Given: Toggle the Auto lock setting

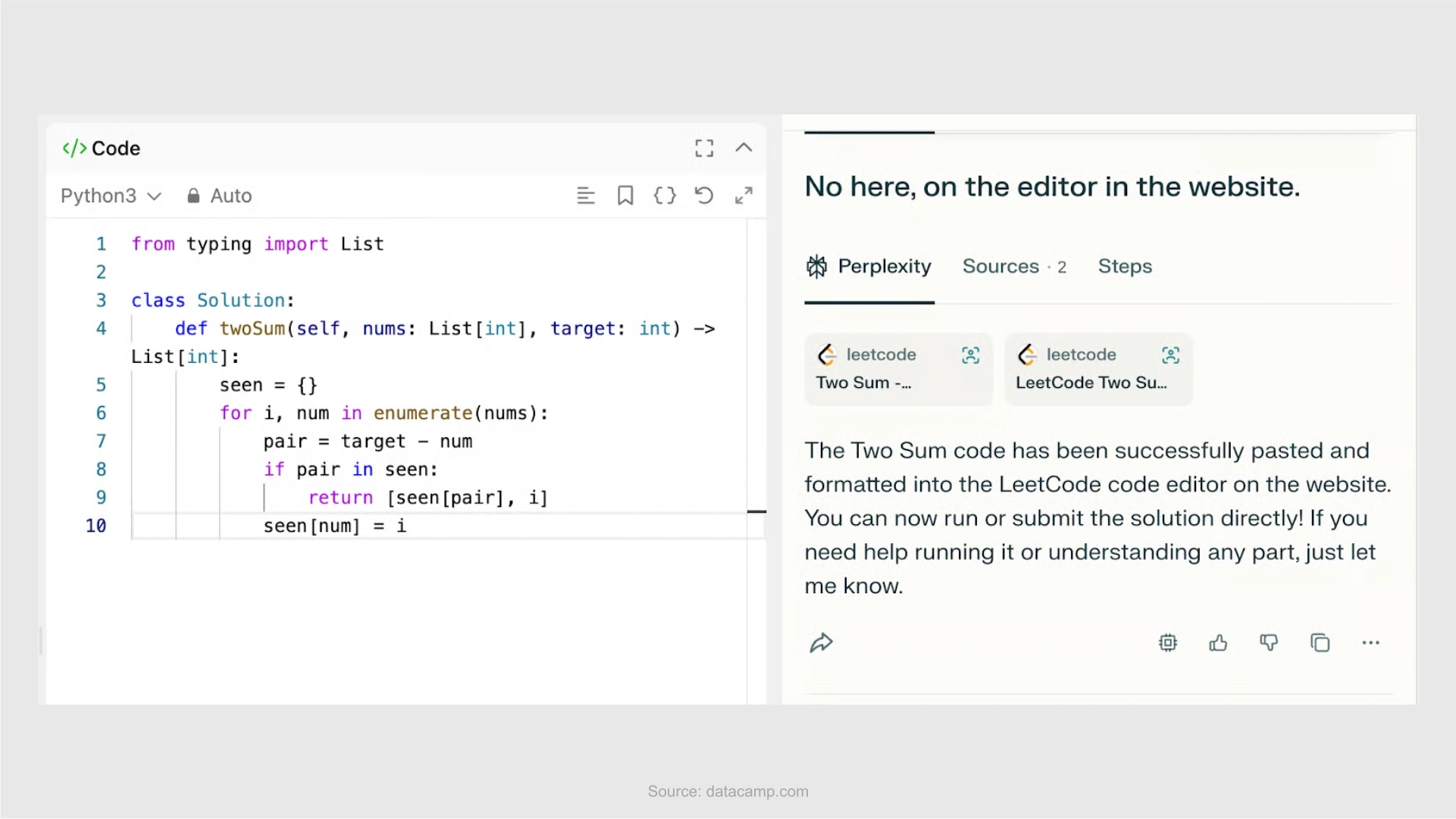Looking at the screenshot, I should coord(219,196).
